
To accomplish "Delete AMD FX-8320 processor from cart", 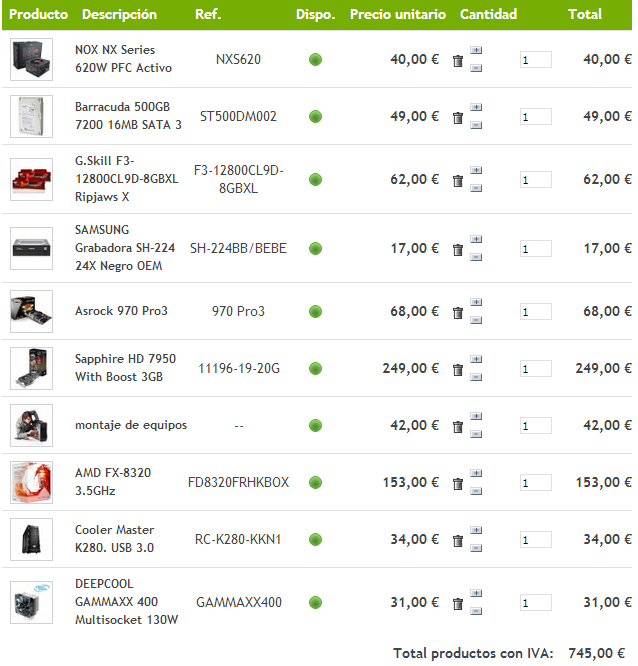I will coord(457,484).
